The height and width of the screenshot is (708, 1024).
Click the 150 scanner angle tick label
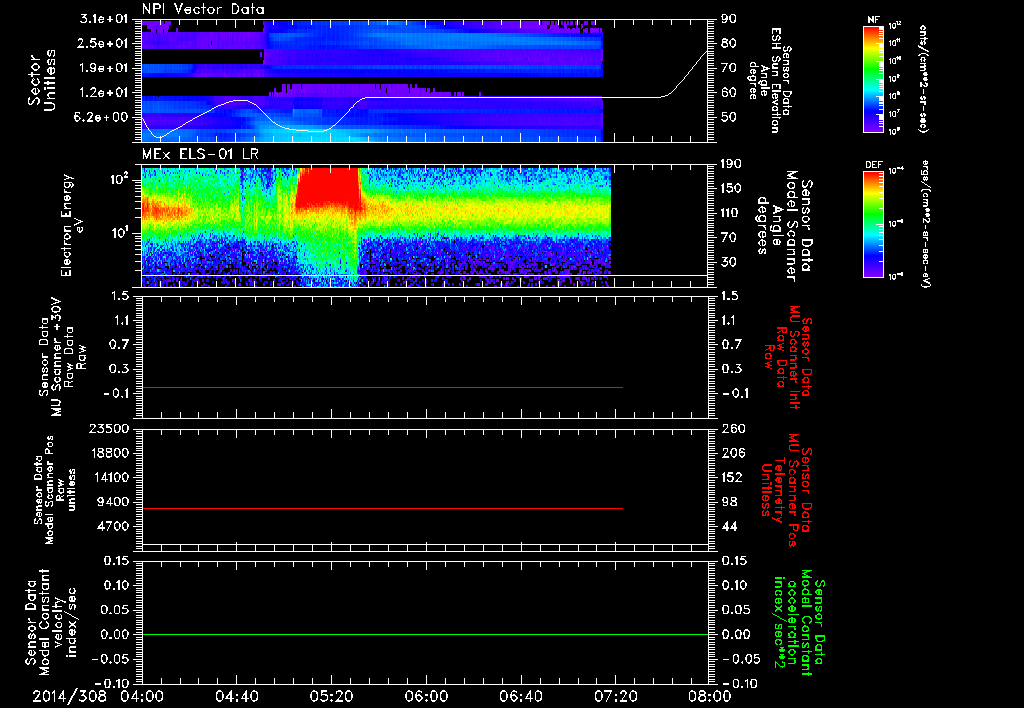click(x=731, y=189)
